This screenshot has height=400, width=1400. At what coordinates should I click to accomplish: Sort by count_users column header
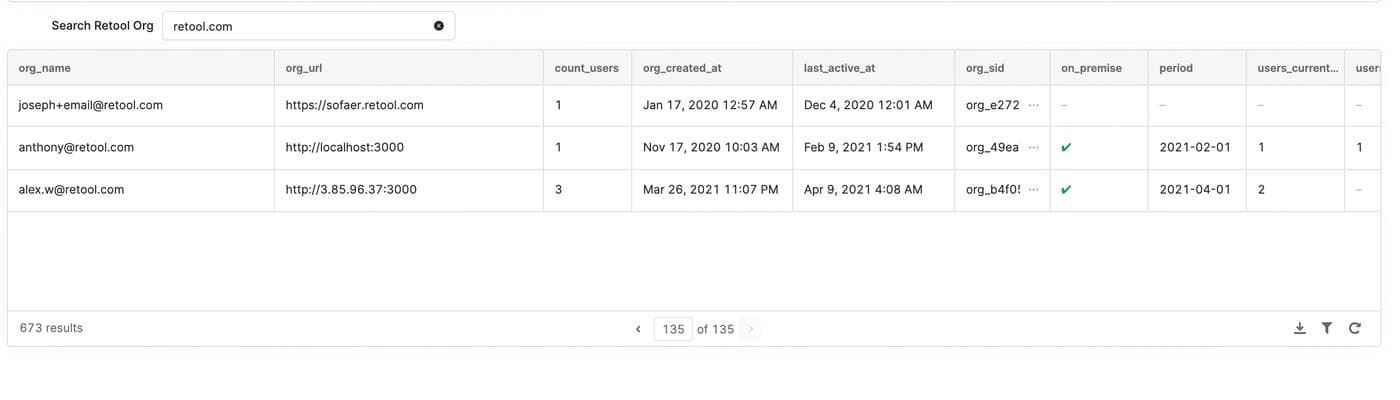point(586,68)
